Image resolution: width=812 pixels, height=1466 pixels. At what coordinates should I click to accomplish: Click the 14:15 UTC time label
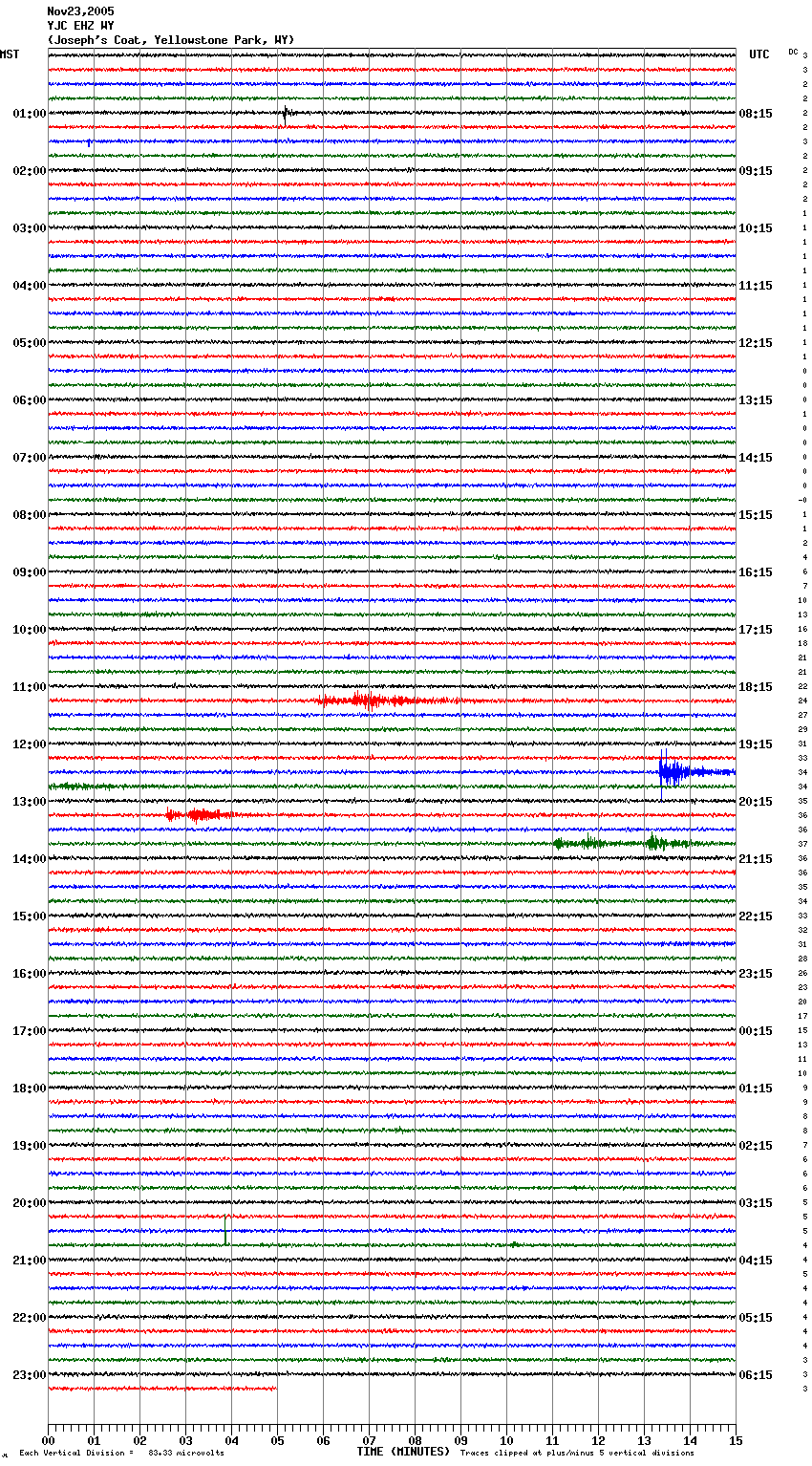click(756, 458)
